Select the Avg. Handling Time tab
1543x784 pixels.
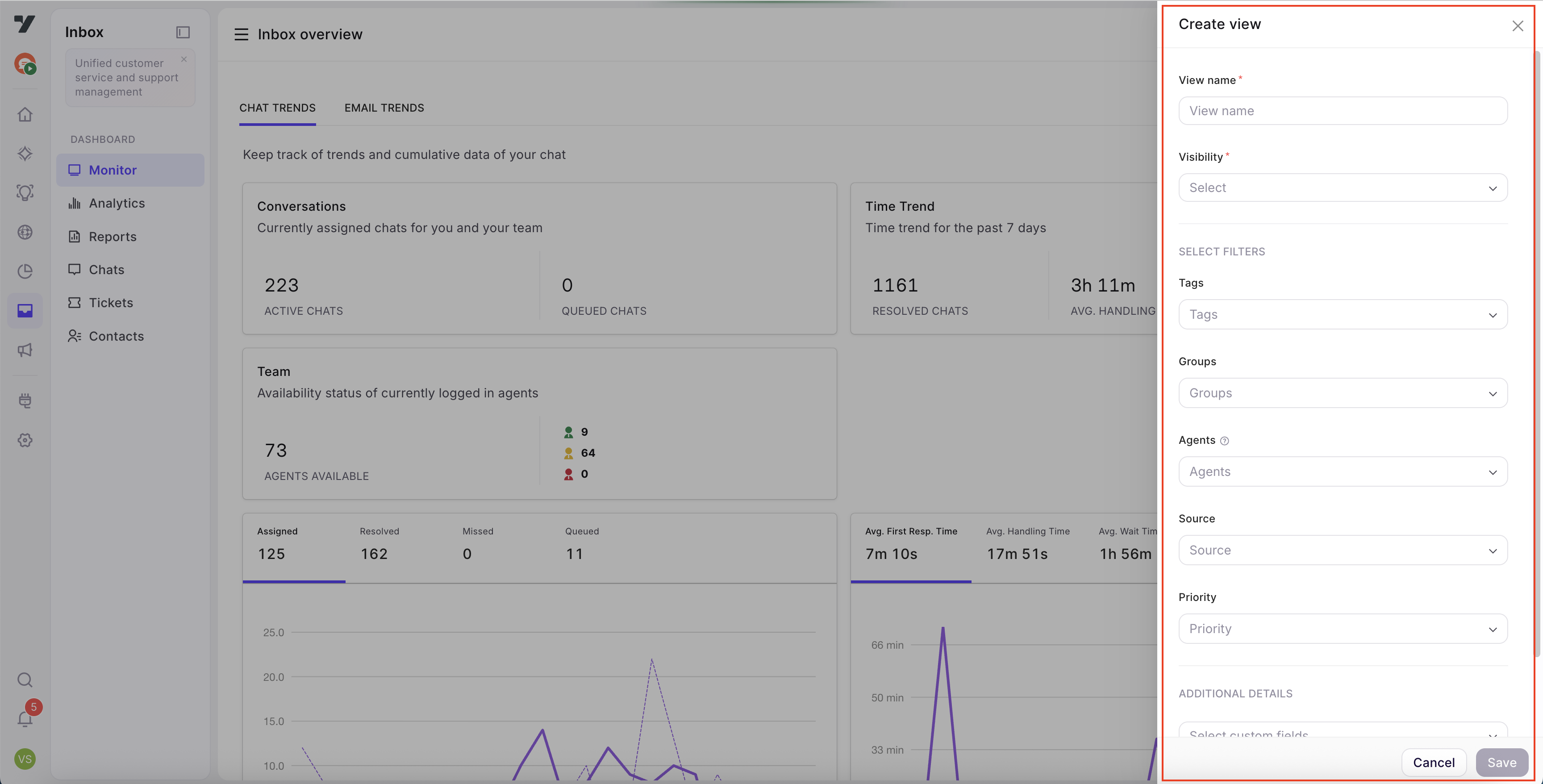pyautogui.click(x=1028, y=547)
